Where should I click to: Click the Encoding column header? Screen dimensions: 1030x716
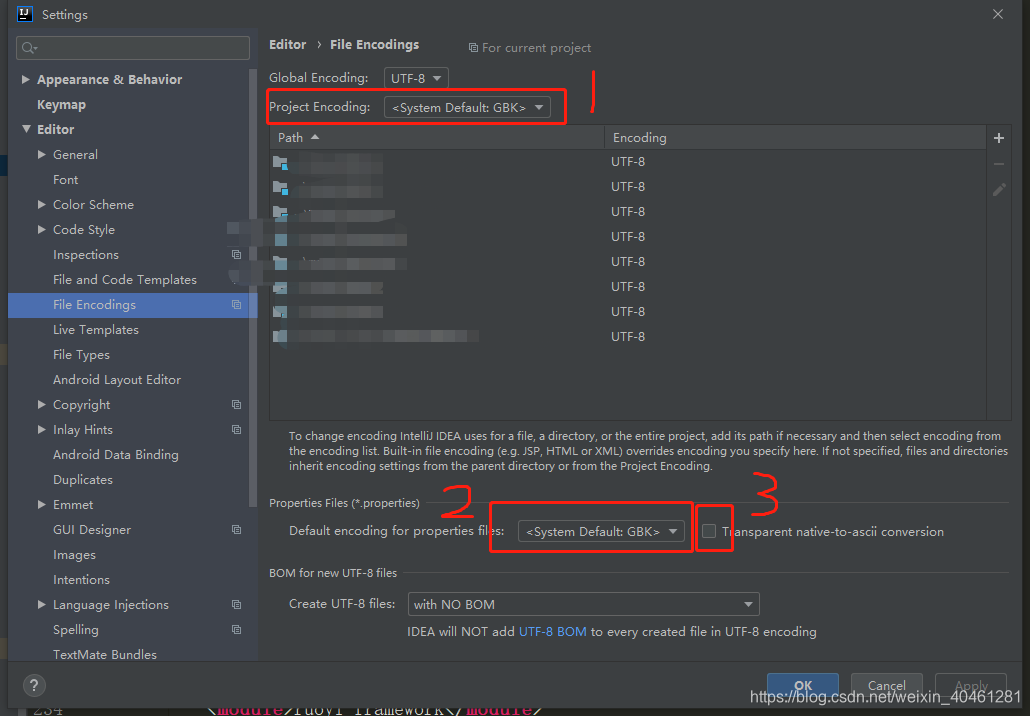click(x=795, y=137)
